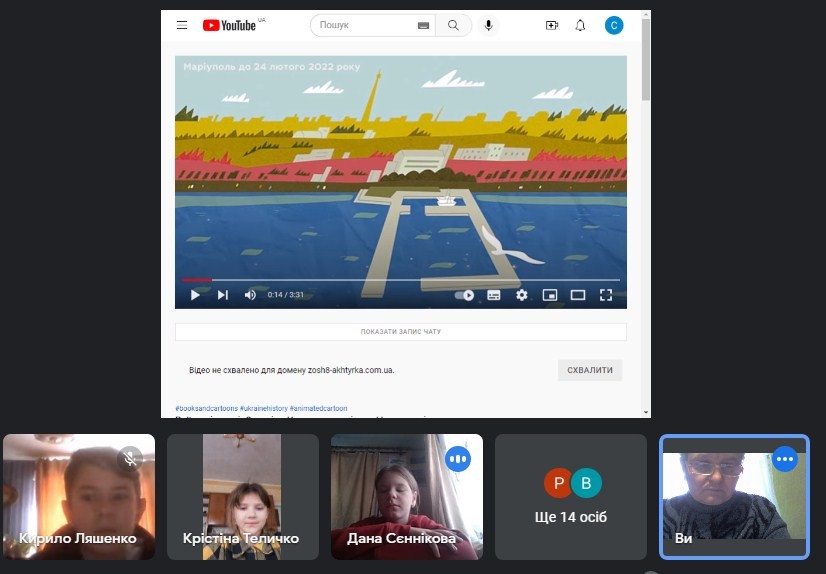Select Крістіна Теличко's video tile

(243, 497)
